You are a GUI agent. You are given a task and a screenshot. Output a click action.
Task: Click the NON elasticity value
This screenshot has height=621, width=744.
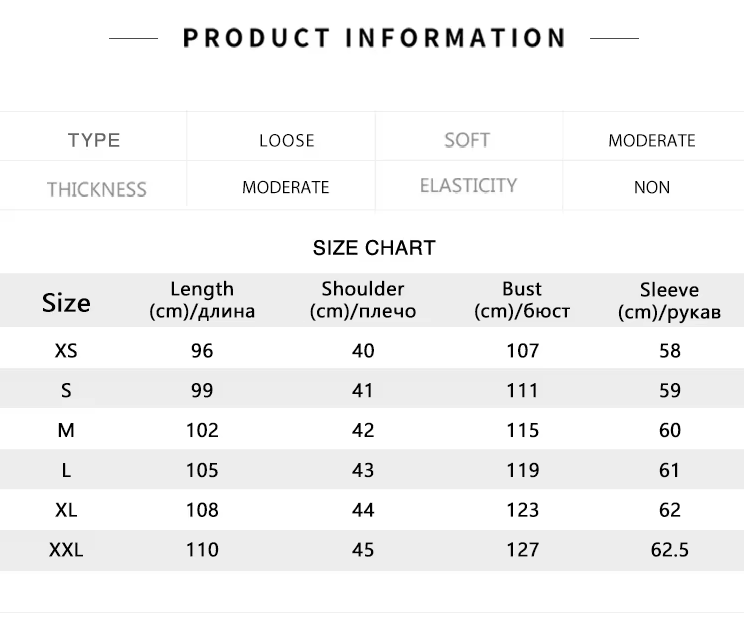click(x=652, y=187)
